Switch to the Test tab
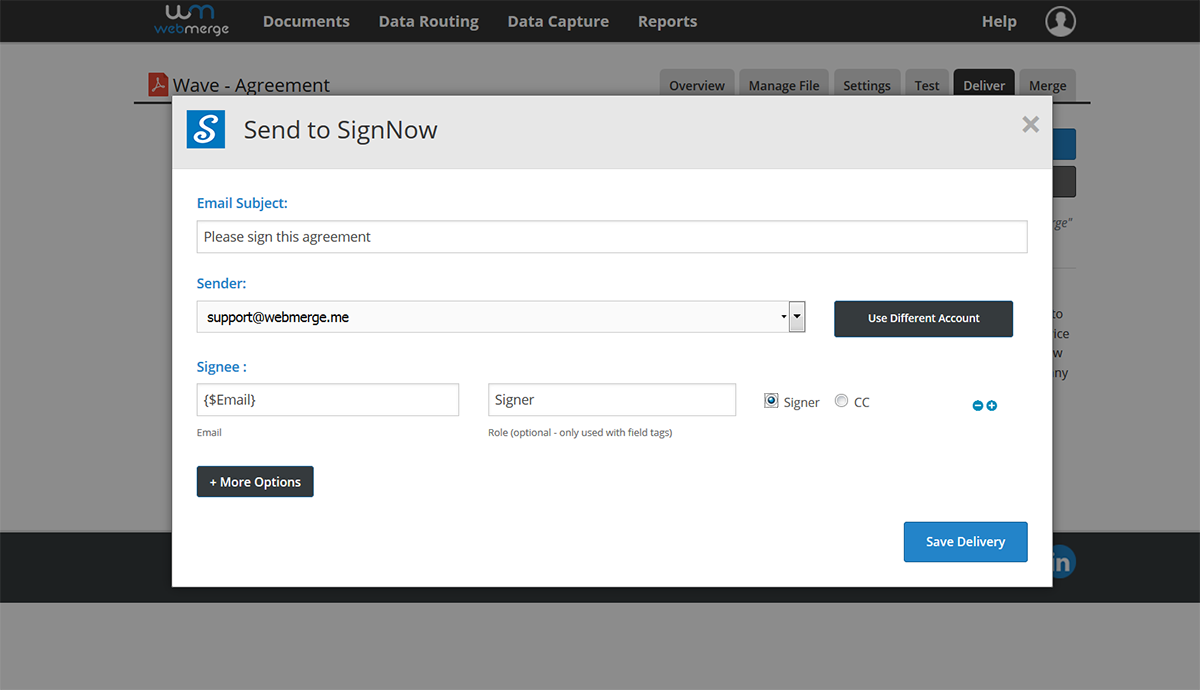 pyautogui.click(x=927, y=85)
